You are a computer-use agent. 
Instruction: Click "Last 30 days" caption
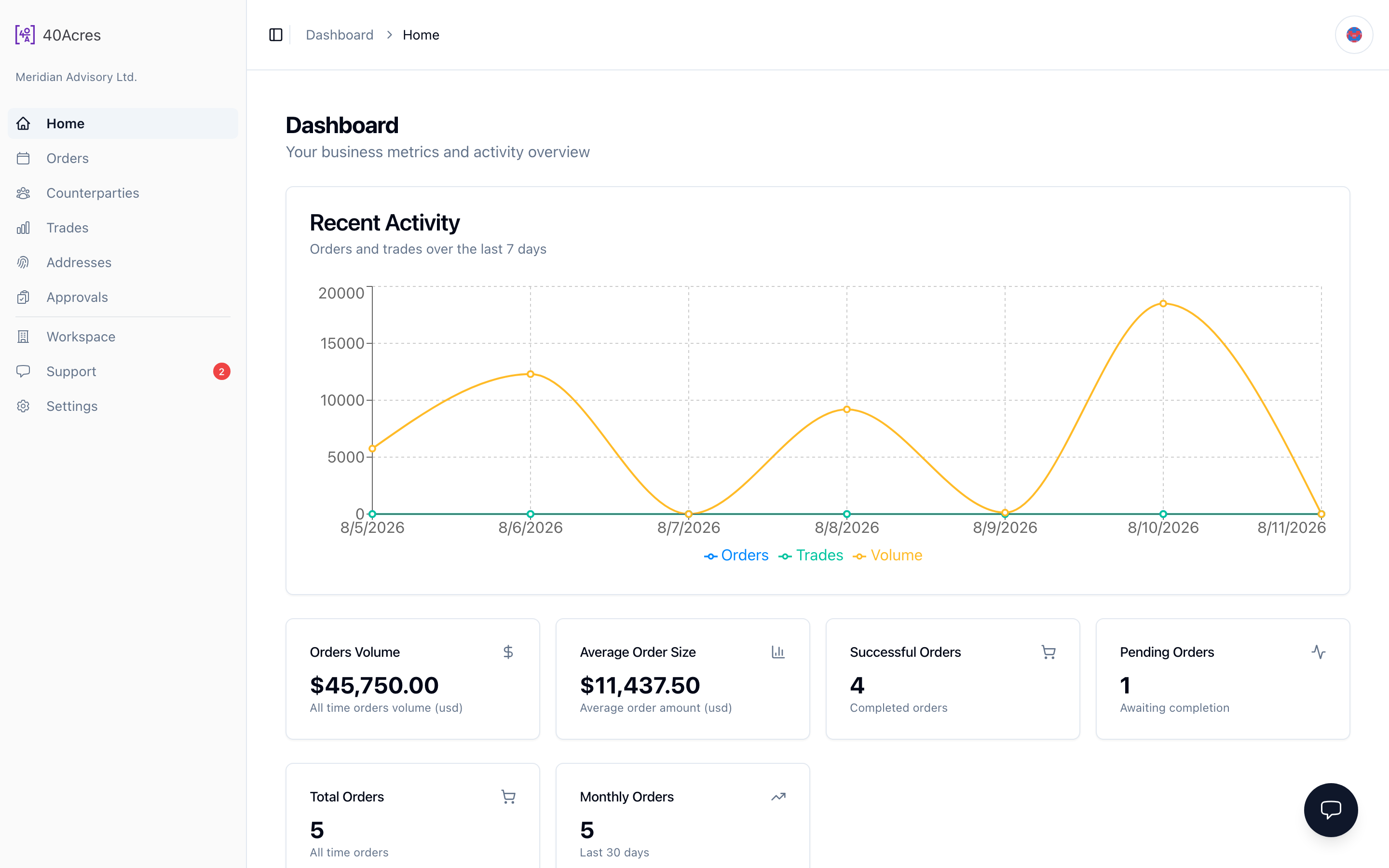click(614, 853)
